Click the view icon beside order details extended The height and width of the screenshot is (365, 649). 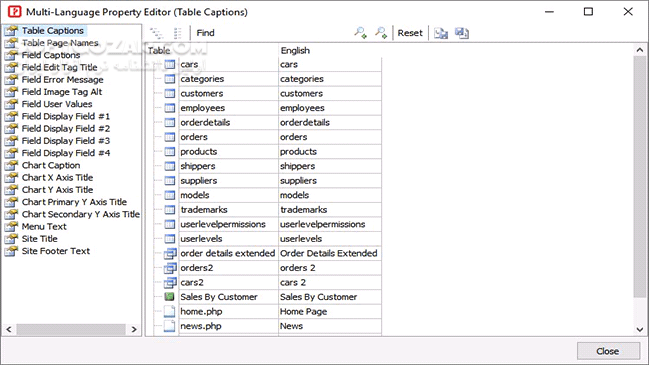coord(170,253)
